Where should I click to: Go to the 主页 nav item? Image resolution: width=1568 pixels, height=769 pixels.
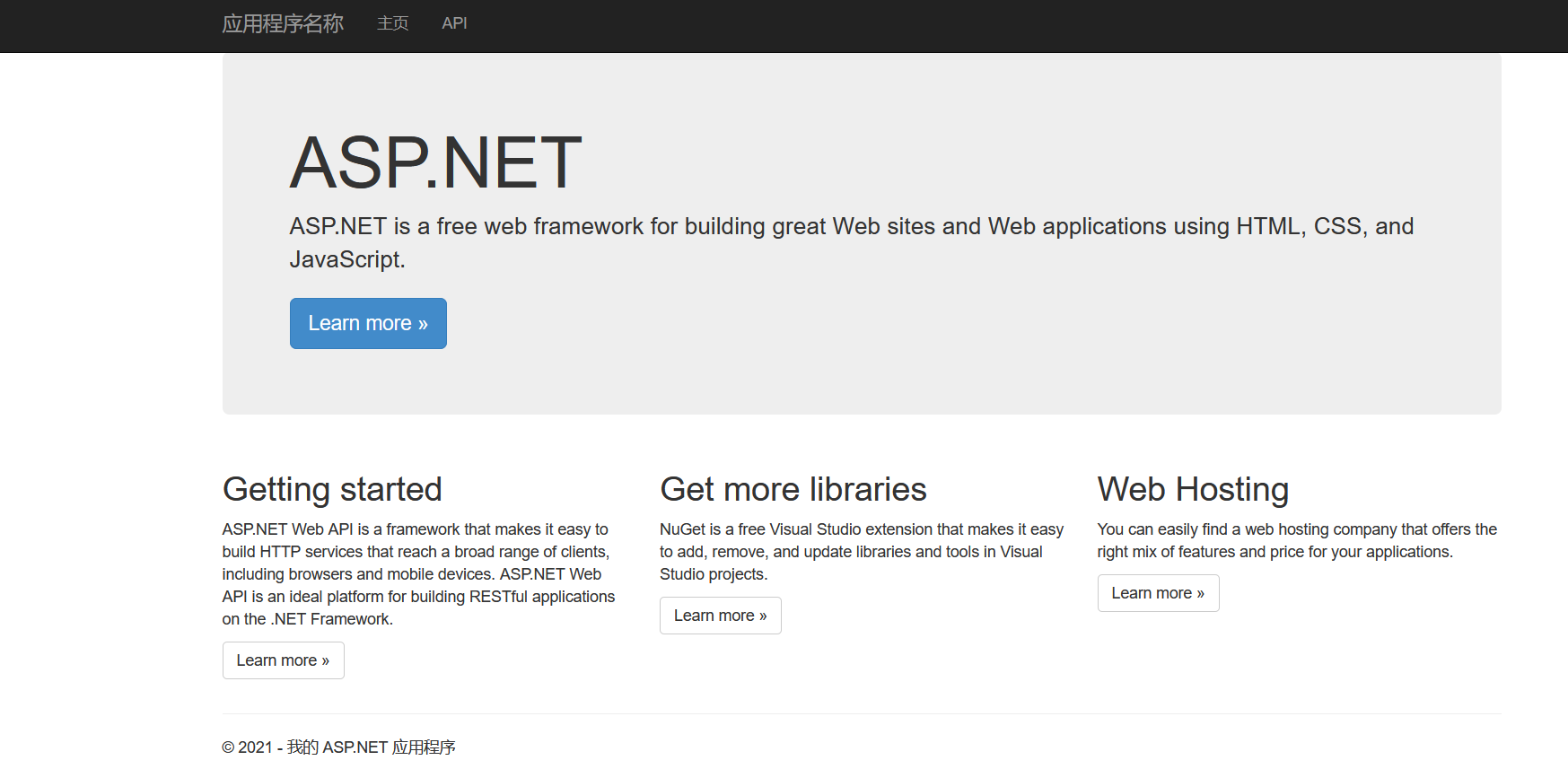point(393,23)
